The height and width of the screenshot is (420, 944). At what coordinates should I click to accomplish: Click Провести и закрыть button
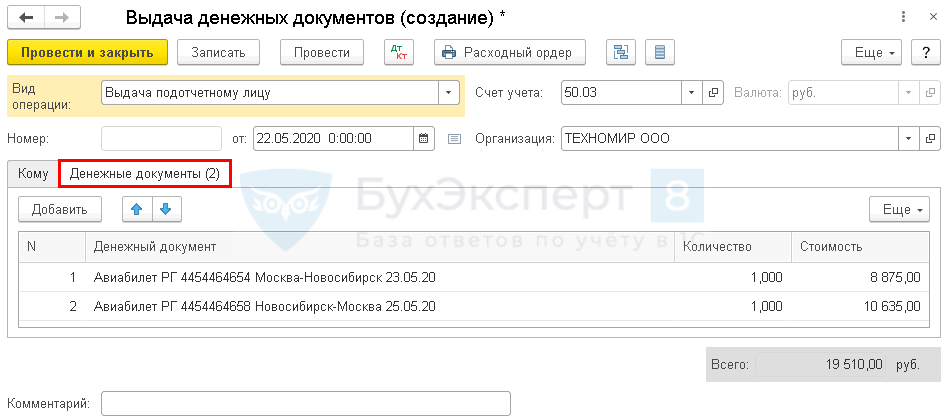pos(86,52)
